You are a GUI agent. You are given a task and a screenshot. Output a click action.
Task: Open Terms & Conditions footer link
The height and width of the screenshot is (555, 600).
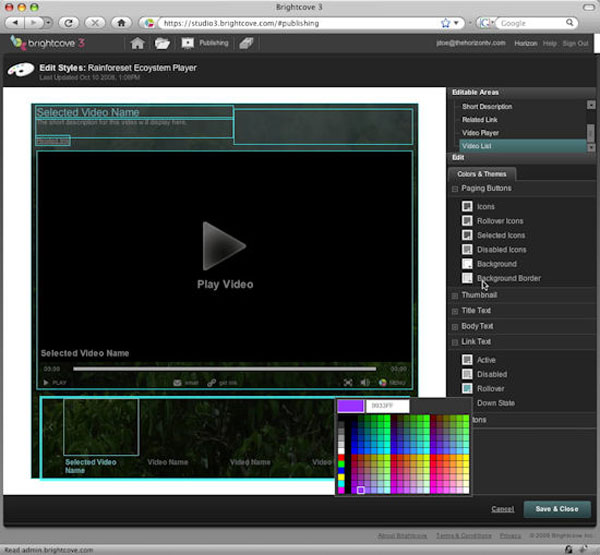click(463, 535)
